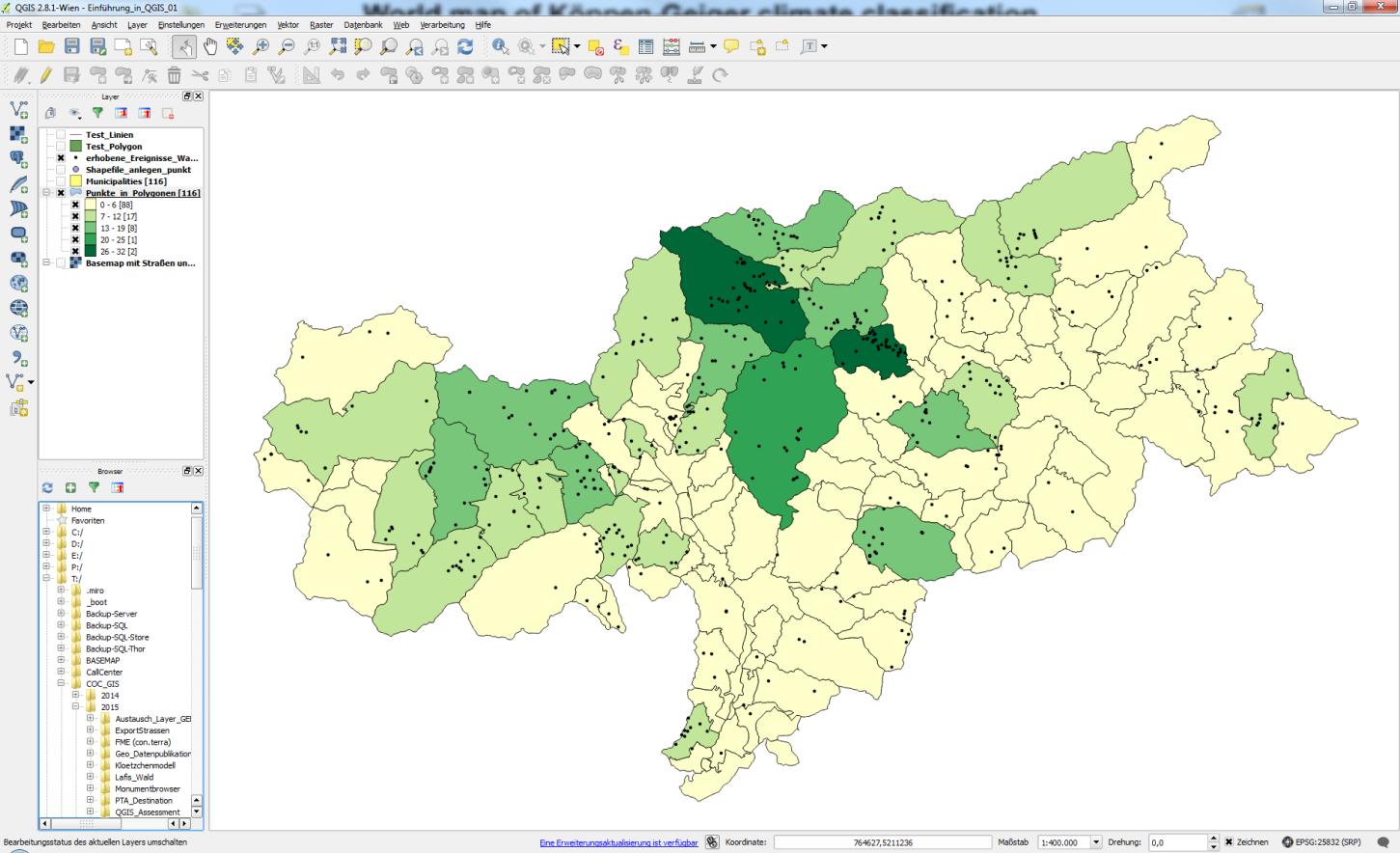Click the Zoom Out magnifier tool

pyautogui.click(x=287, y=46)
